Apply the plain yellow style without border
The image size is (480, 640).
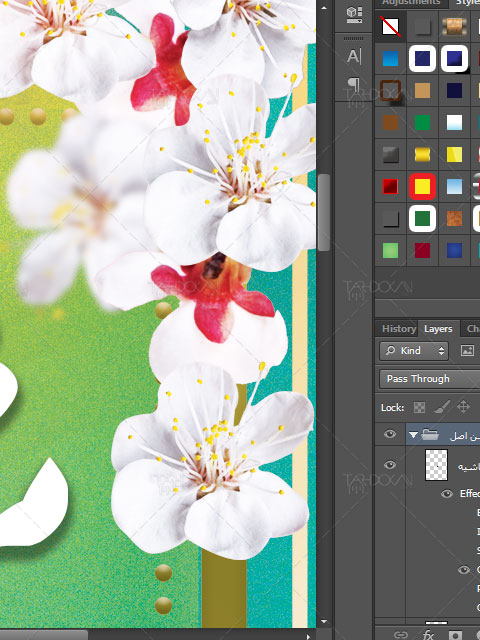pyautogui.click(x=454, y=154)
